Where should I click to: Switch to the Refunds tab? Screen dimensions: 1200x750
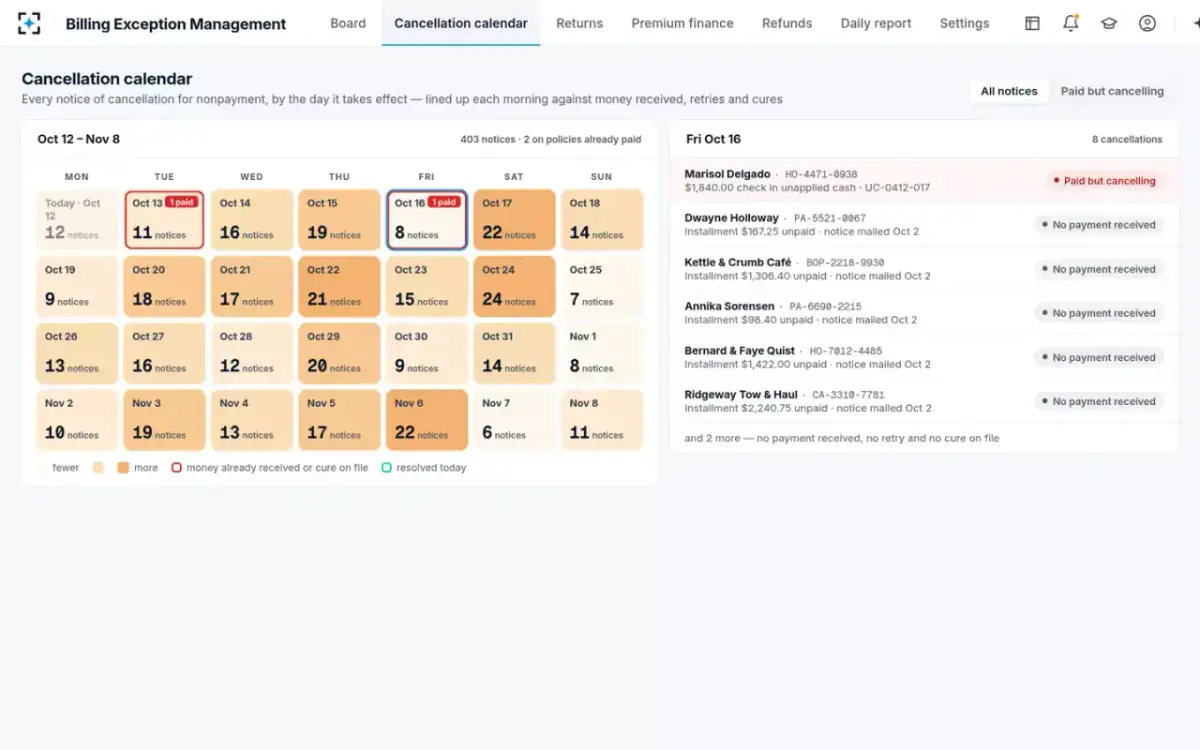(787, 23)
